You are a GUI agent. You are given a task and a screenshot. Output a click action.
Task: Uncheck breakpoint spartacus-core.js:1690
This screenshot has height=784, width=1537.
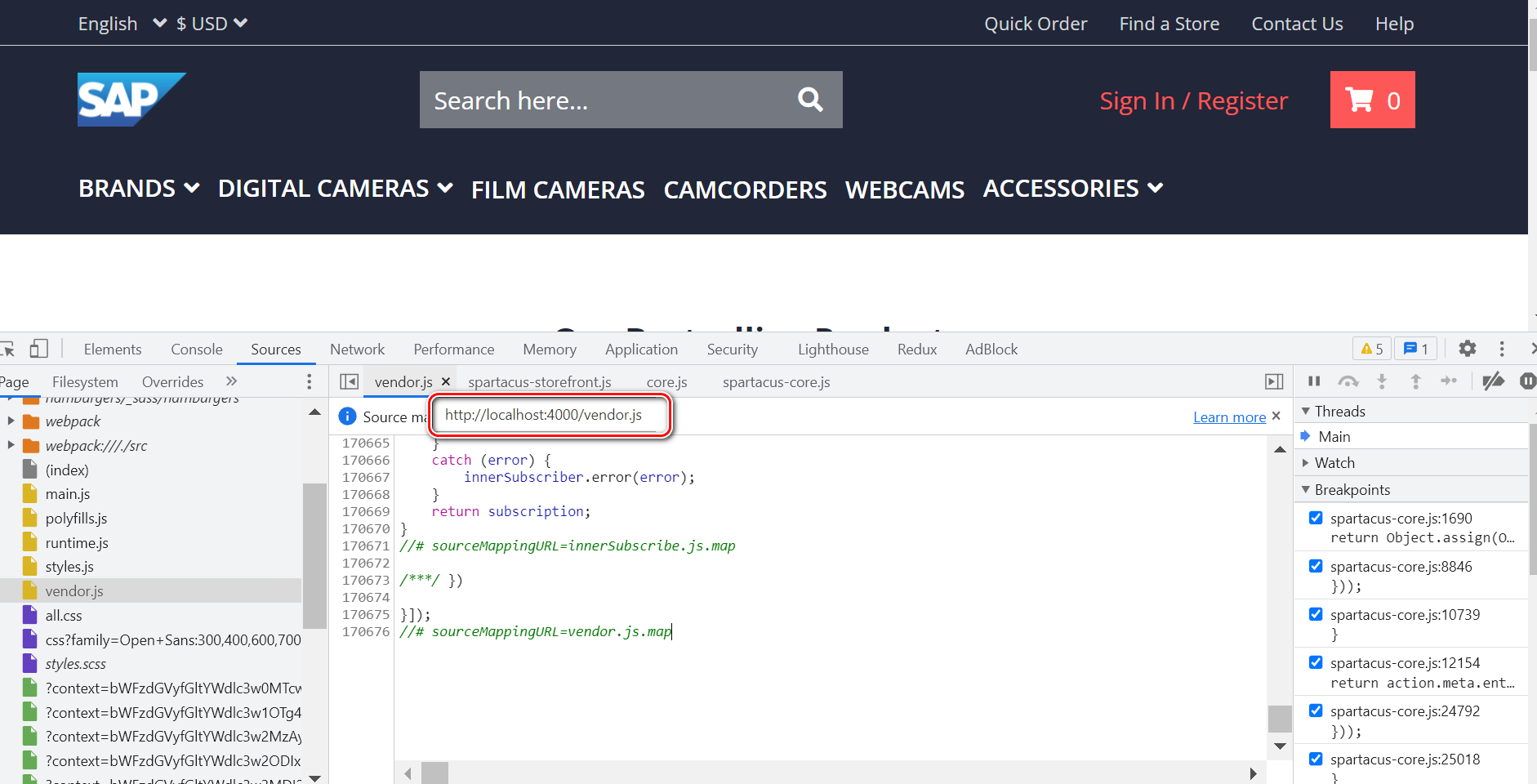tap(1316, 518)
